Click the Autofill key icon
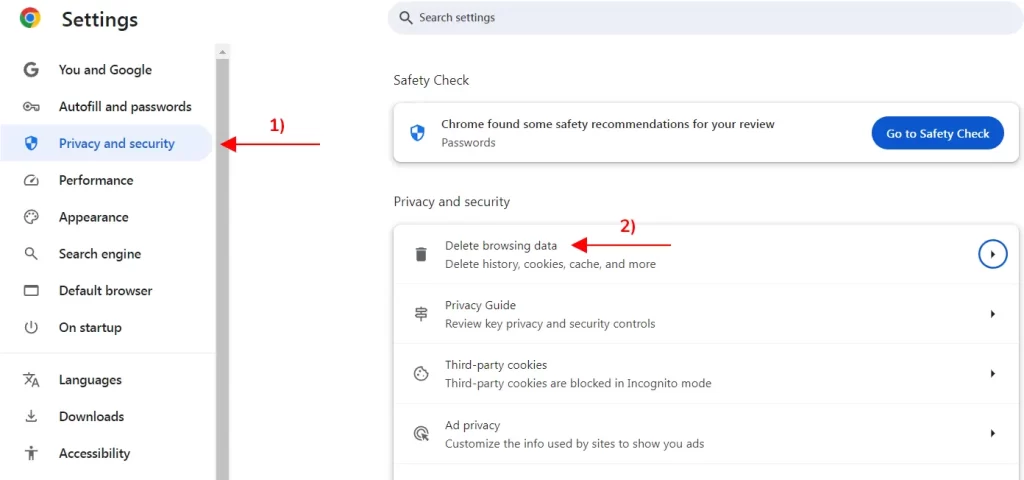 [31, 107]
